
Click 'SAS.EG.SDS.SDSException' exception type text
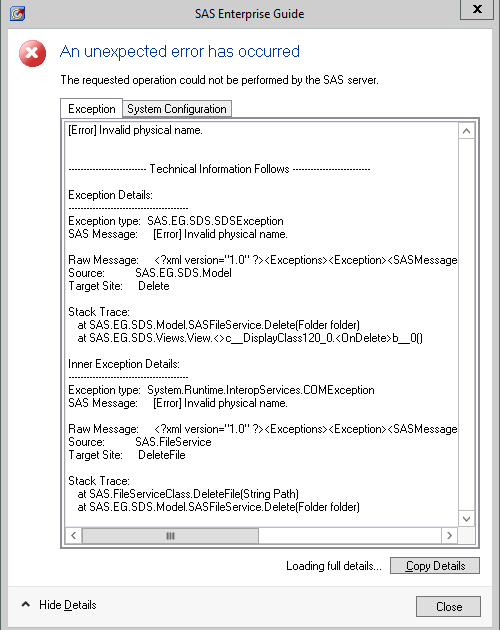coord(215,221)
